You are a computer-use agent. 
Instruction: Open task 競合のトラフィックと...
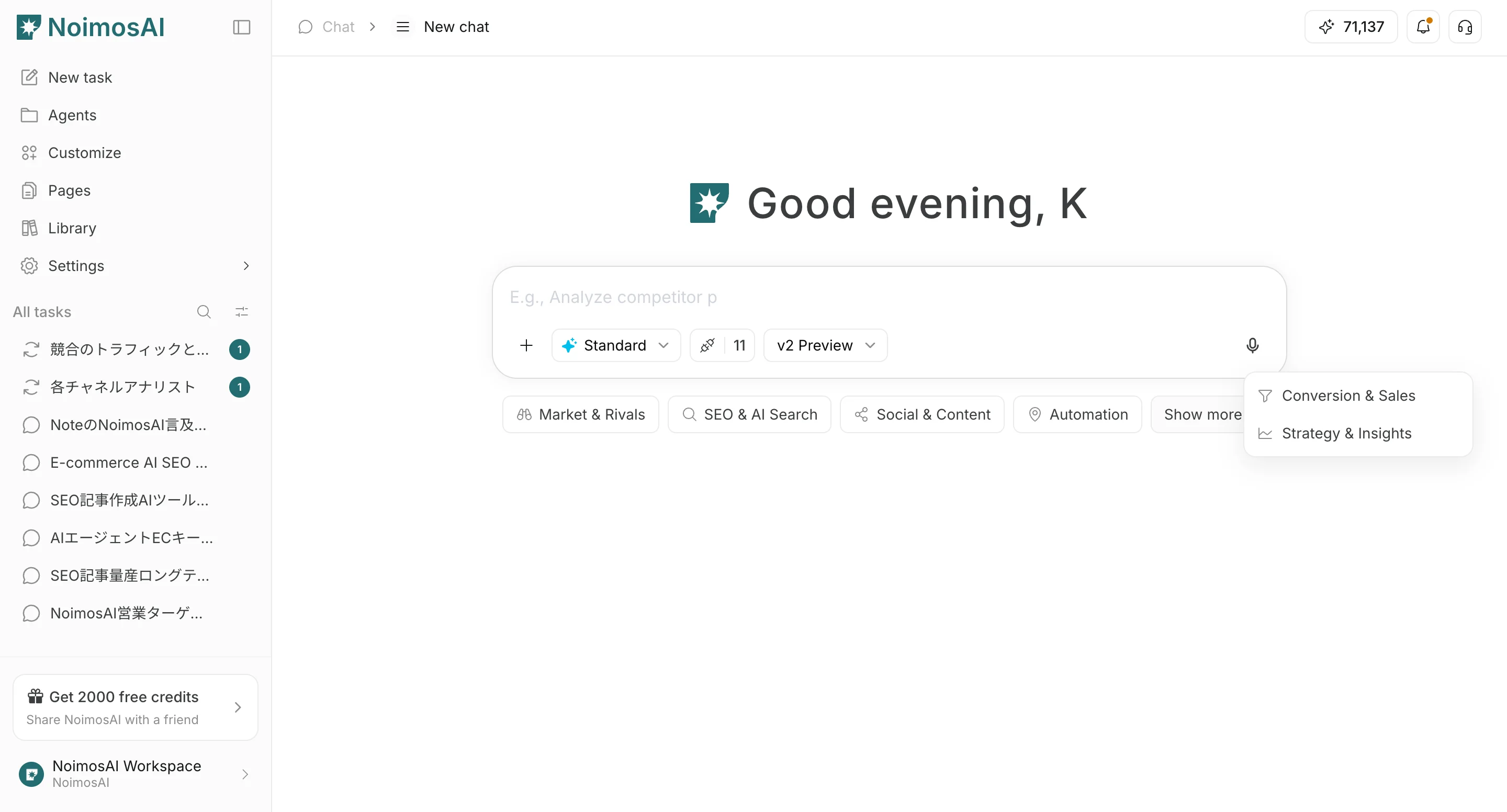pyautogui.click(x=136, y=349)
